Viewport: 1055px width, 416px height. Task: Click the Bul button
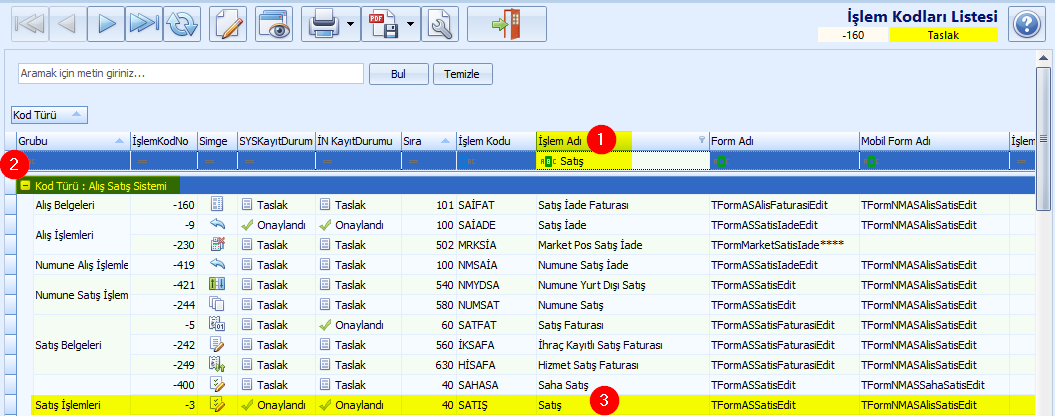coord(399,74)
